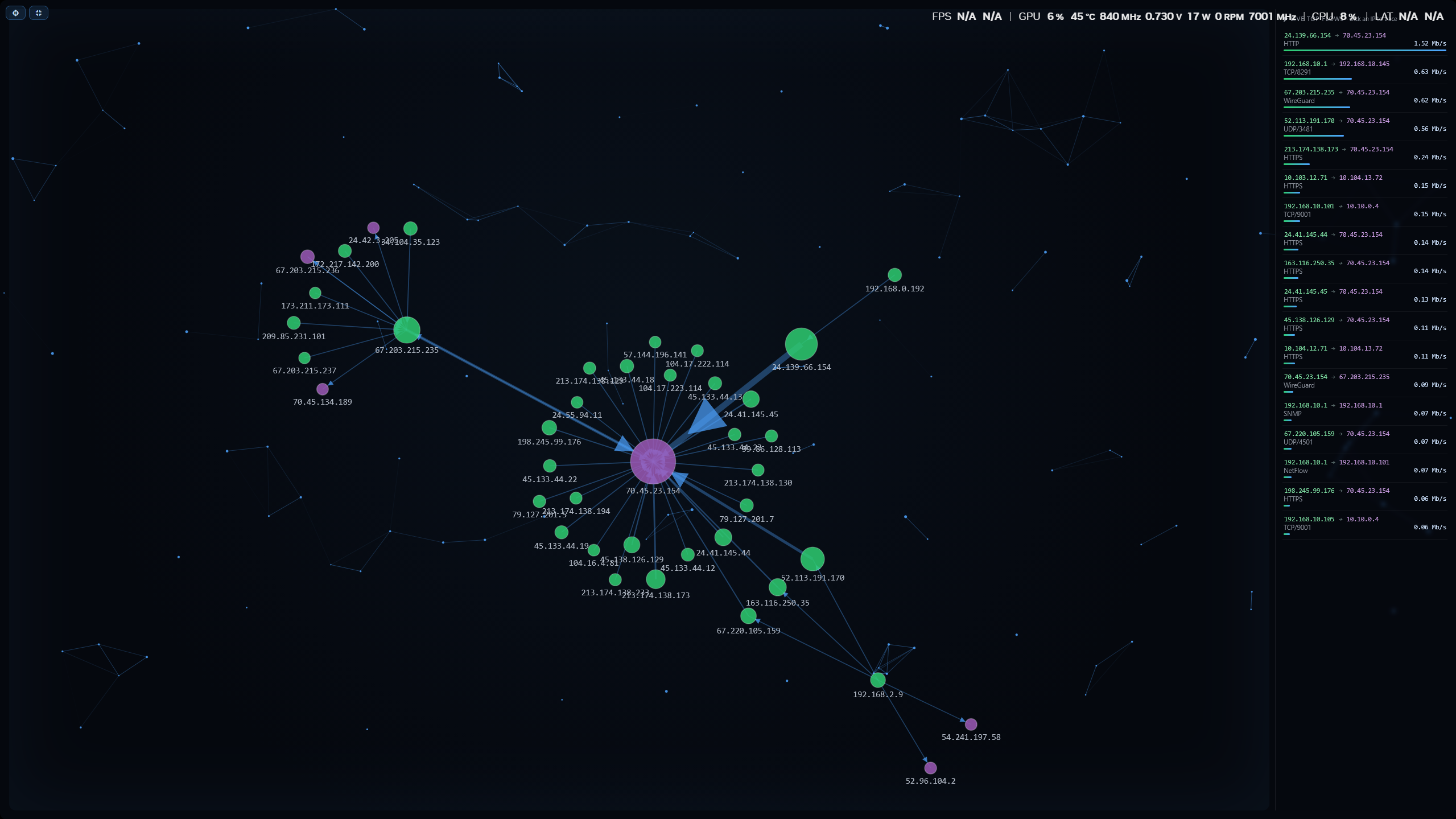Screen dimensions: 1456x819
Task: Select the node 24.55.94.11
Action: coord(577,402)
